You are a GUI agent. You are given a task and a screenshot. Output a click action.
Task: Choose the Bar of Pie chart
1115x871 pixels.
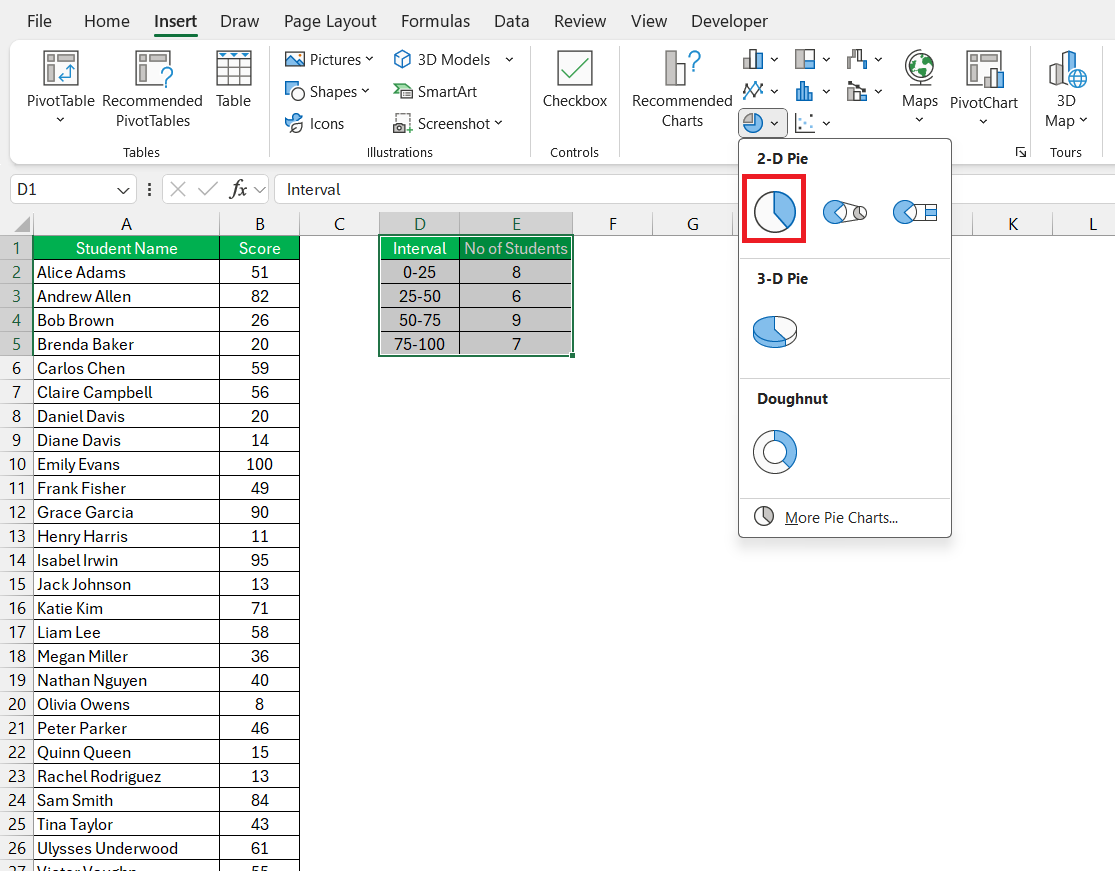tap(914, 212)
